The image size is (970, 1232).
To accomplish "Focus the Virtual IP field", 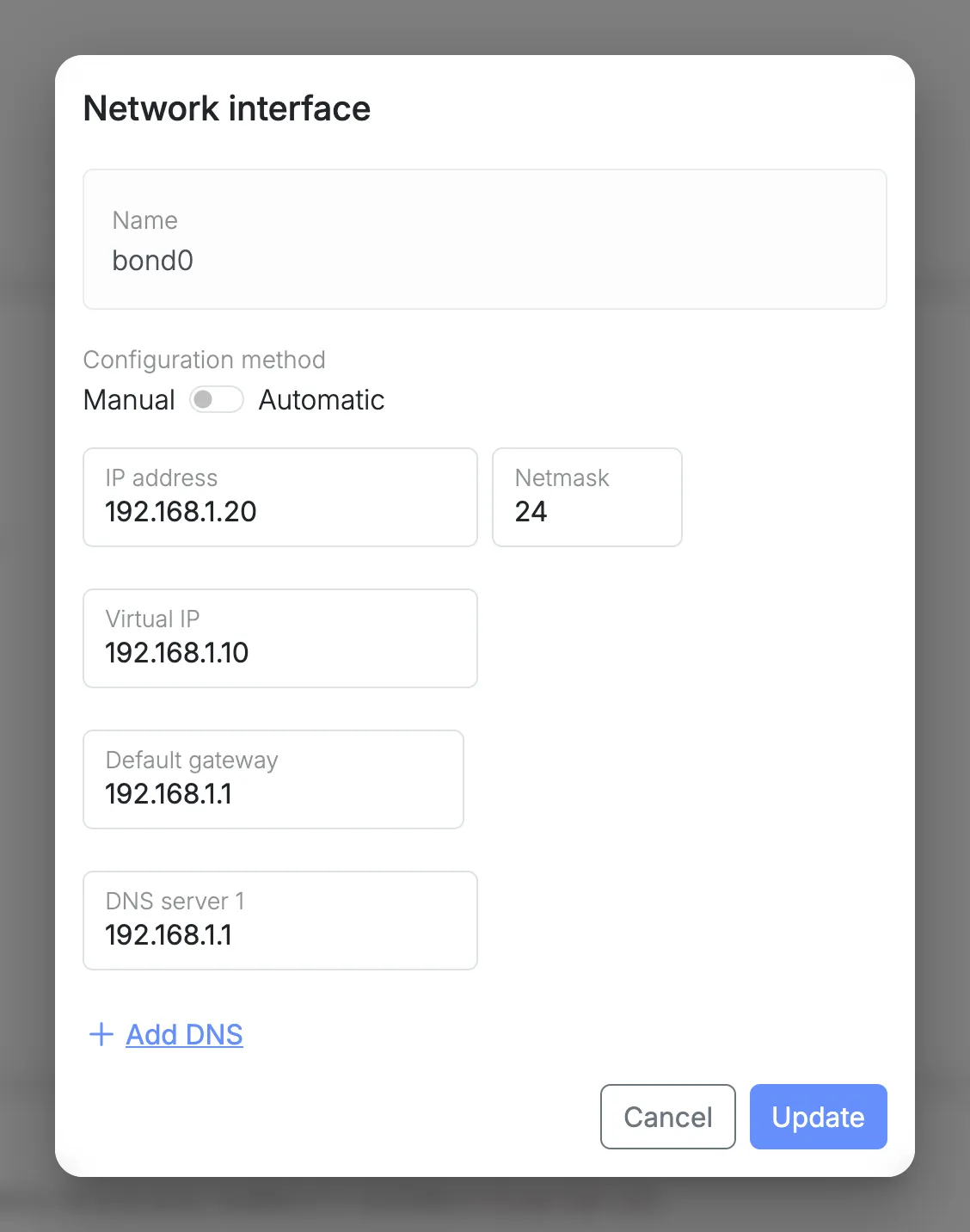I will point(280,638).
